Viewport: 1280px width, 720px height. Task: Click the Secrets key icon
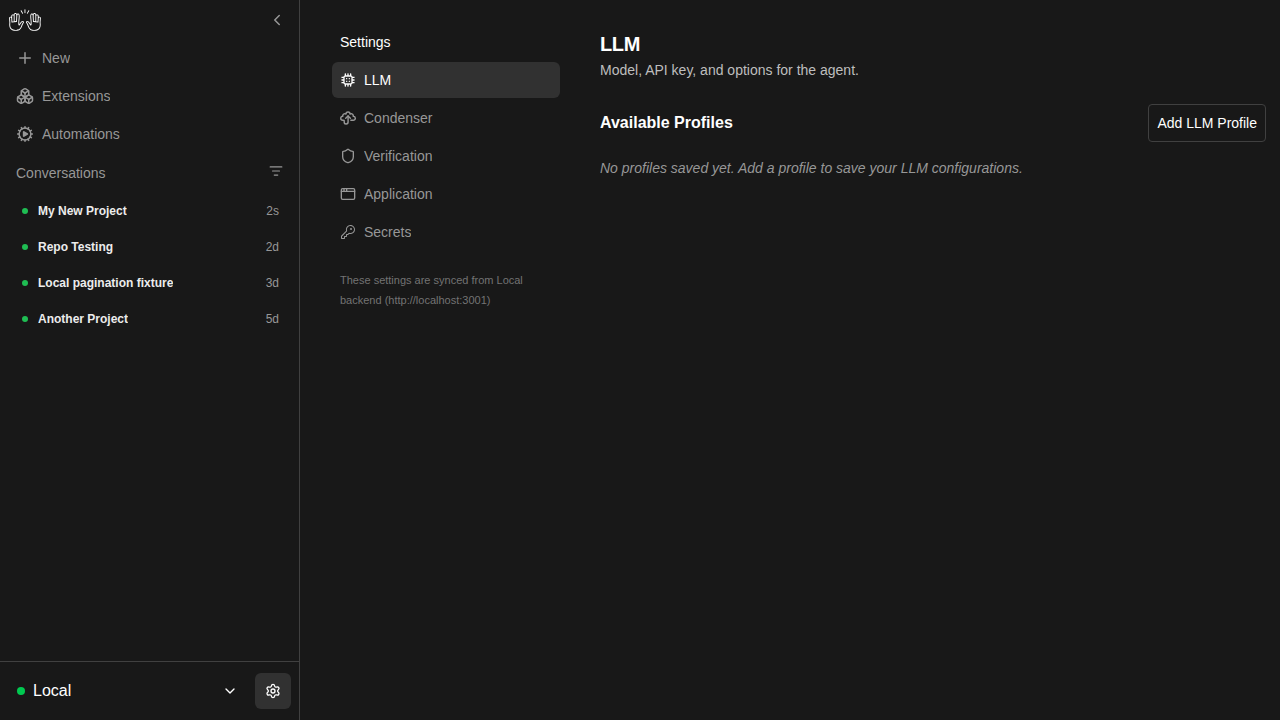[x=348, y=232]
